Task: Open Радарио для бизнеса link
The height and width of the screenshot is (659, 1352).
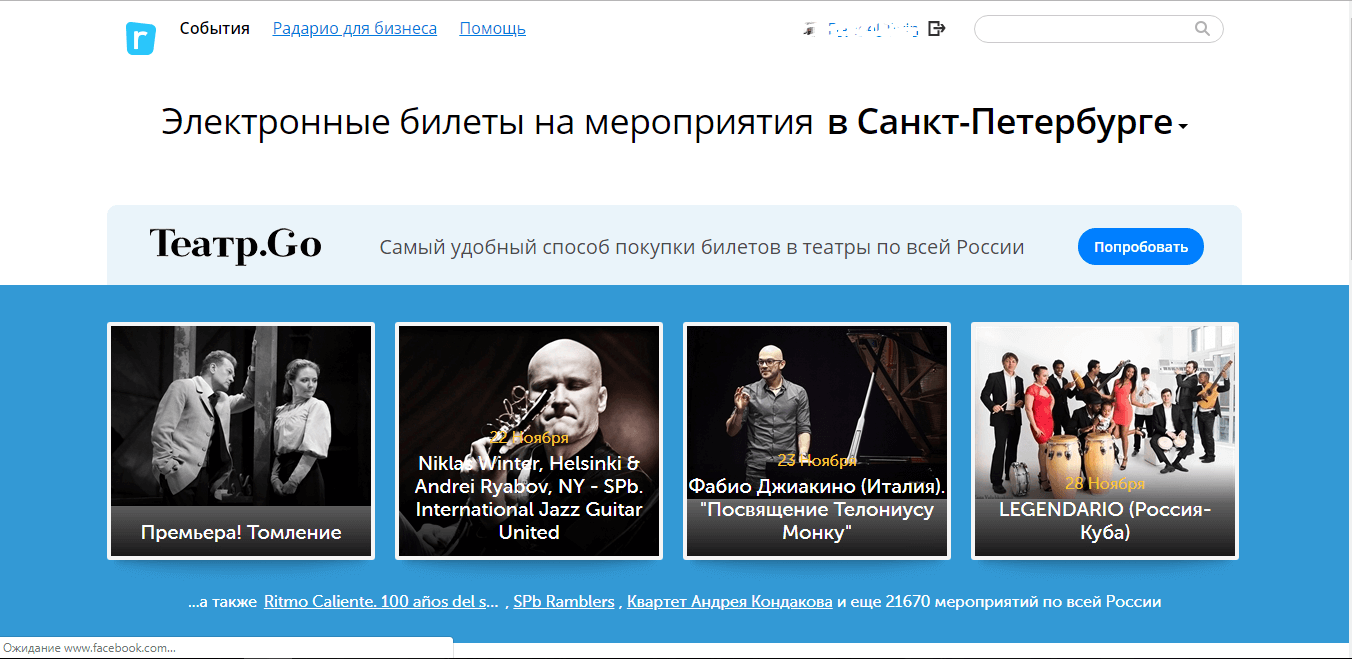Action: pos(354,28)
